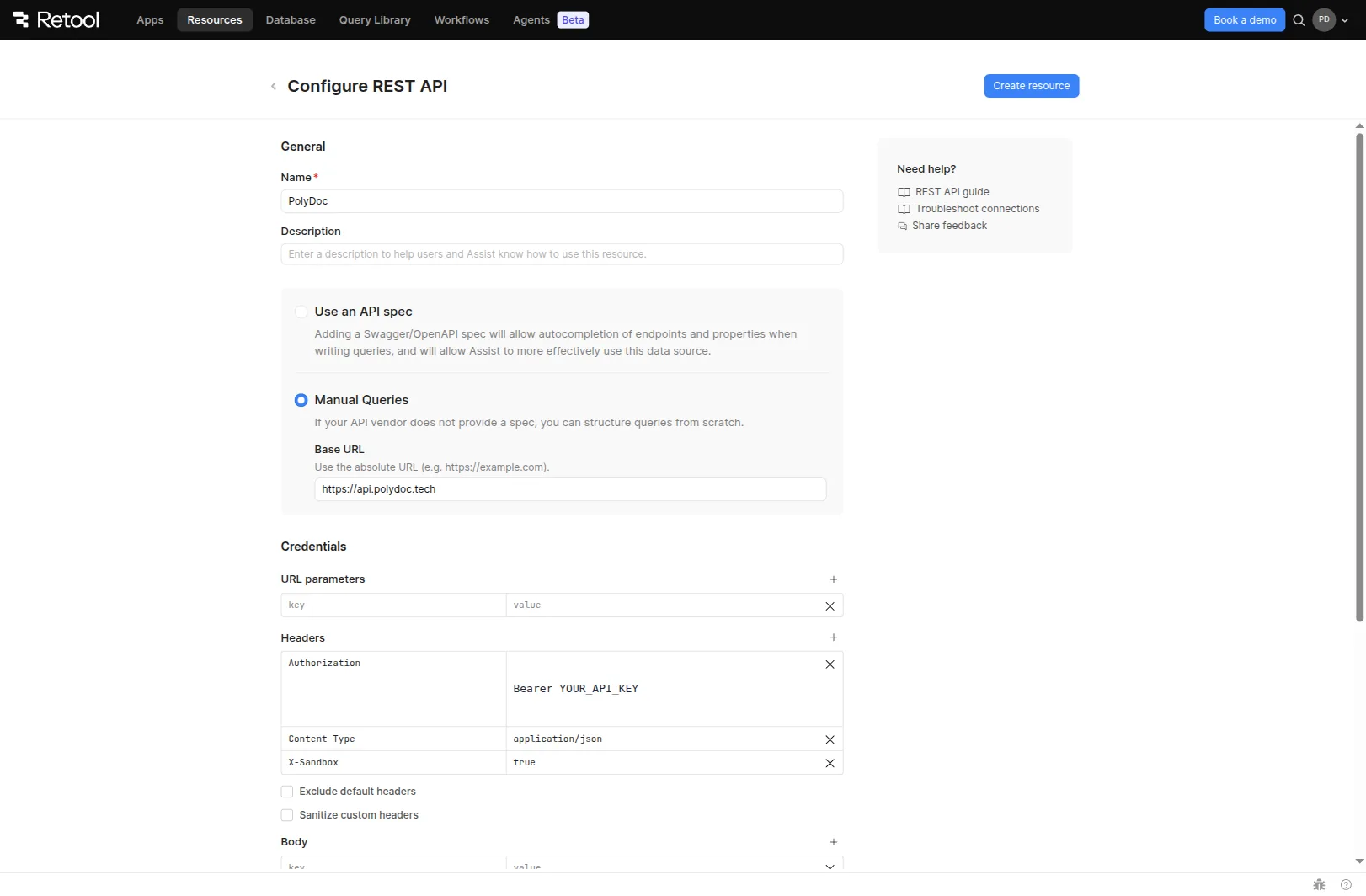Open the help question mark icon
1366x896 pixels.
pyautogui.click(x=1346, y=884)
